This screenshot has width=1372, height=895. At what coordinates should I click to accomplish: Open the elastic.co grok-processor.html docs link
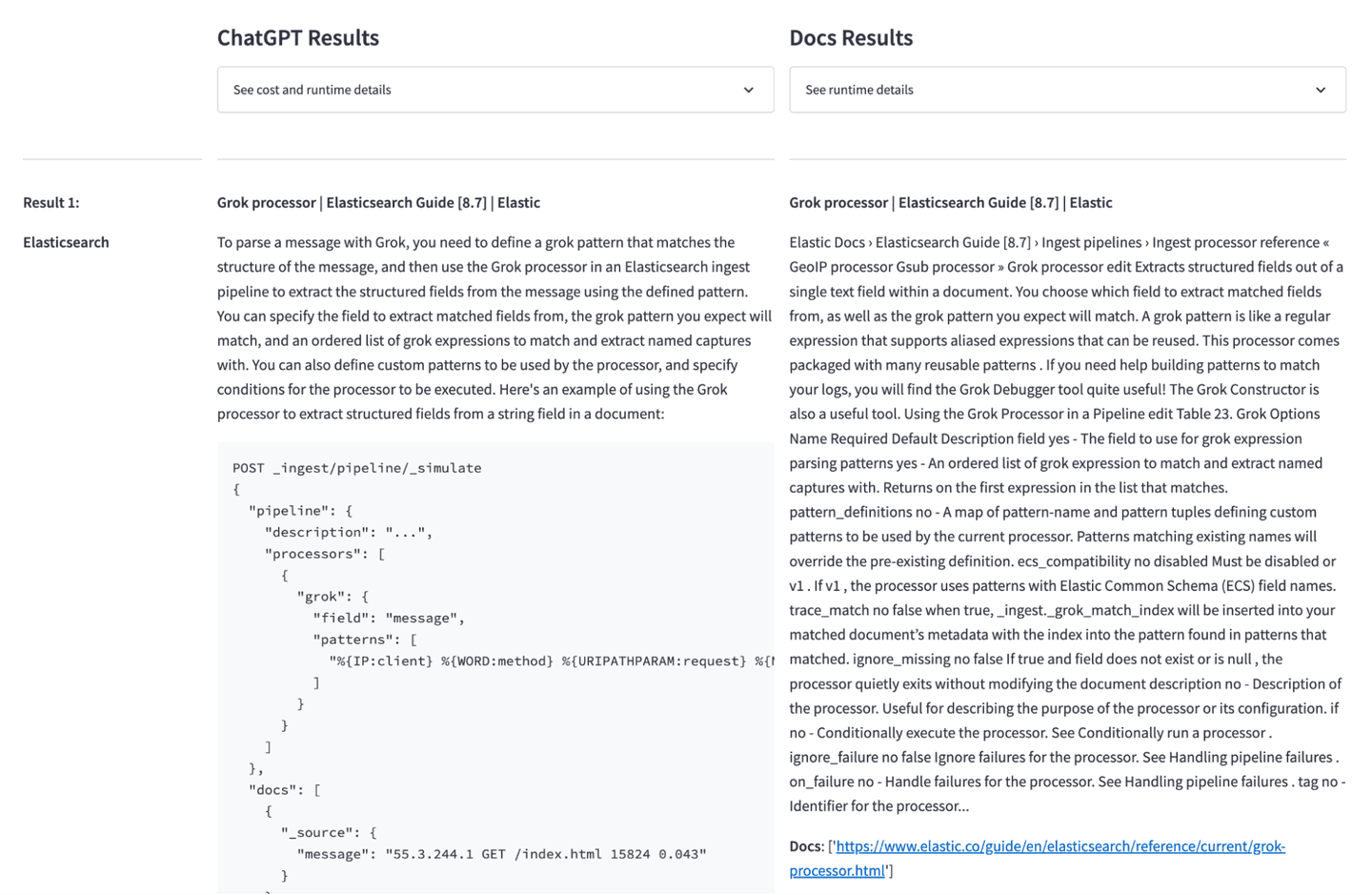[1059, 846]
